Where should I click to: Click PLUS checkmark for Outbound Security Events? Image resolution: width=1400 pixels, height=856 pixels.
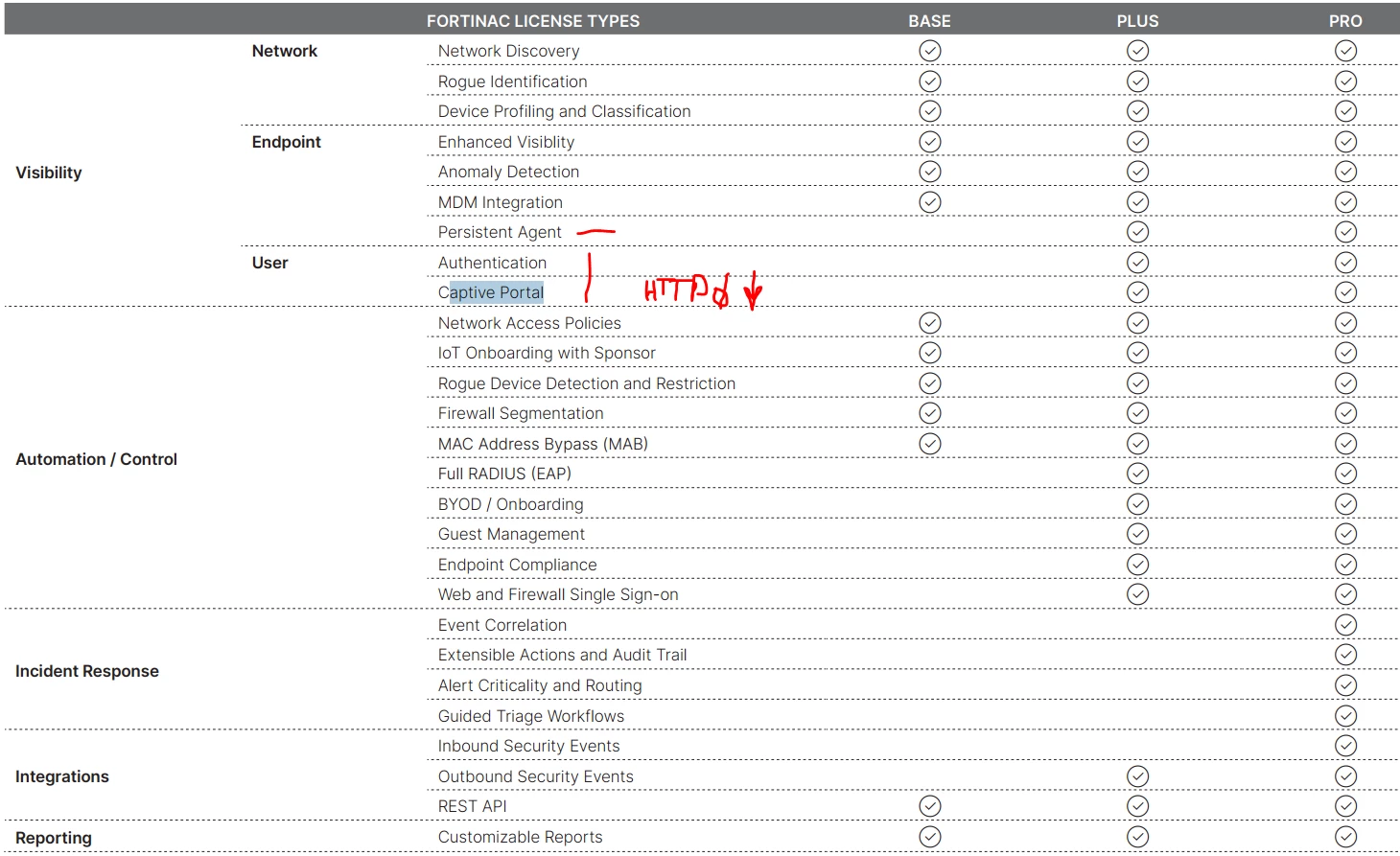(1137, 776)
